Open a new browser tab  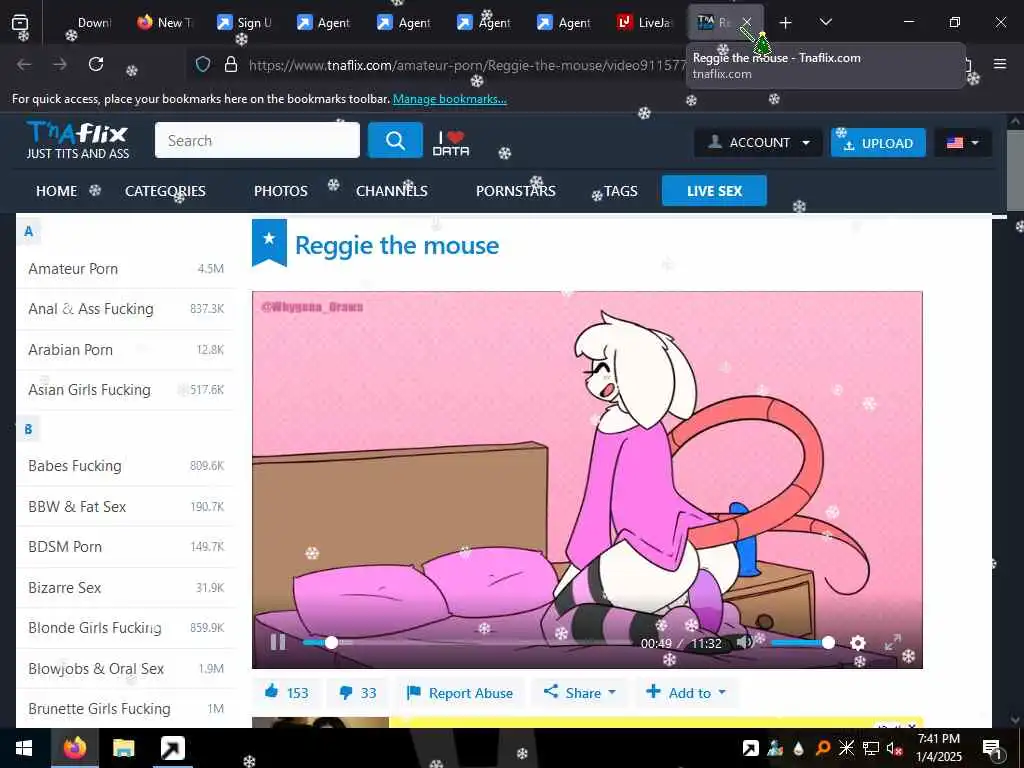(786, 23)
